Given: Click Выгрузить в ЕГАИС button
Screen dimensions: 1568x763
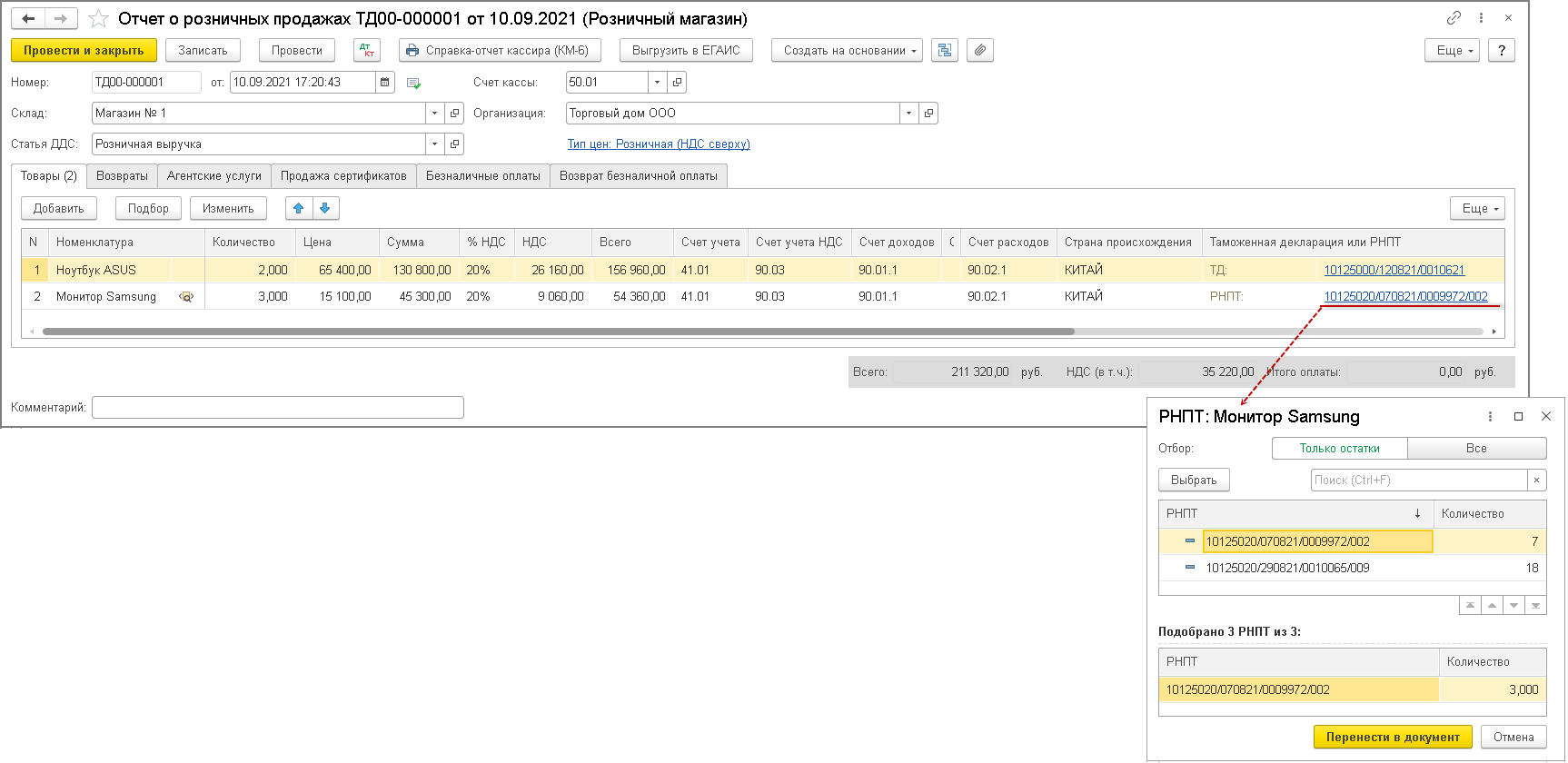Looking at the screenshot, I should [x=686, y=51].
